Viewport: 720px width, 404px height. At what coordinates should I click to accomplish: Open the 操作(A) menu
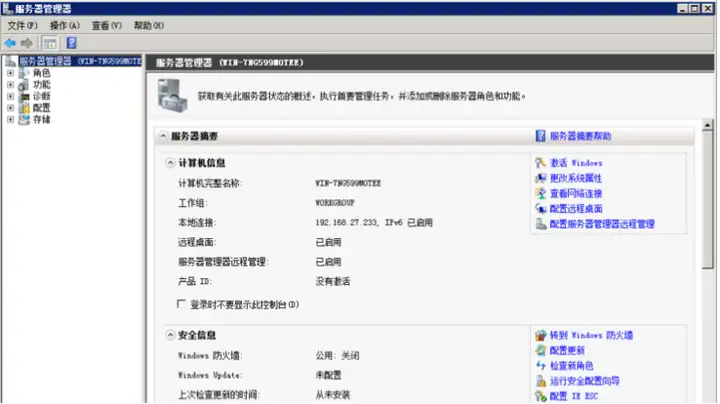tap(65, 26)
